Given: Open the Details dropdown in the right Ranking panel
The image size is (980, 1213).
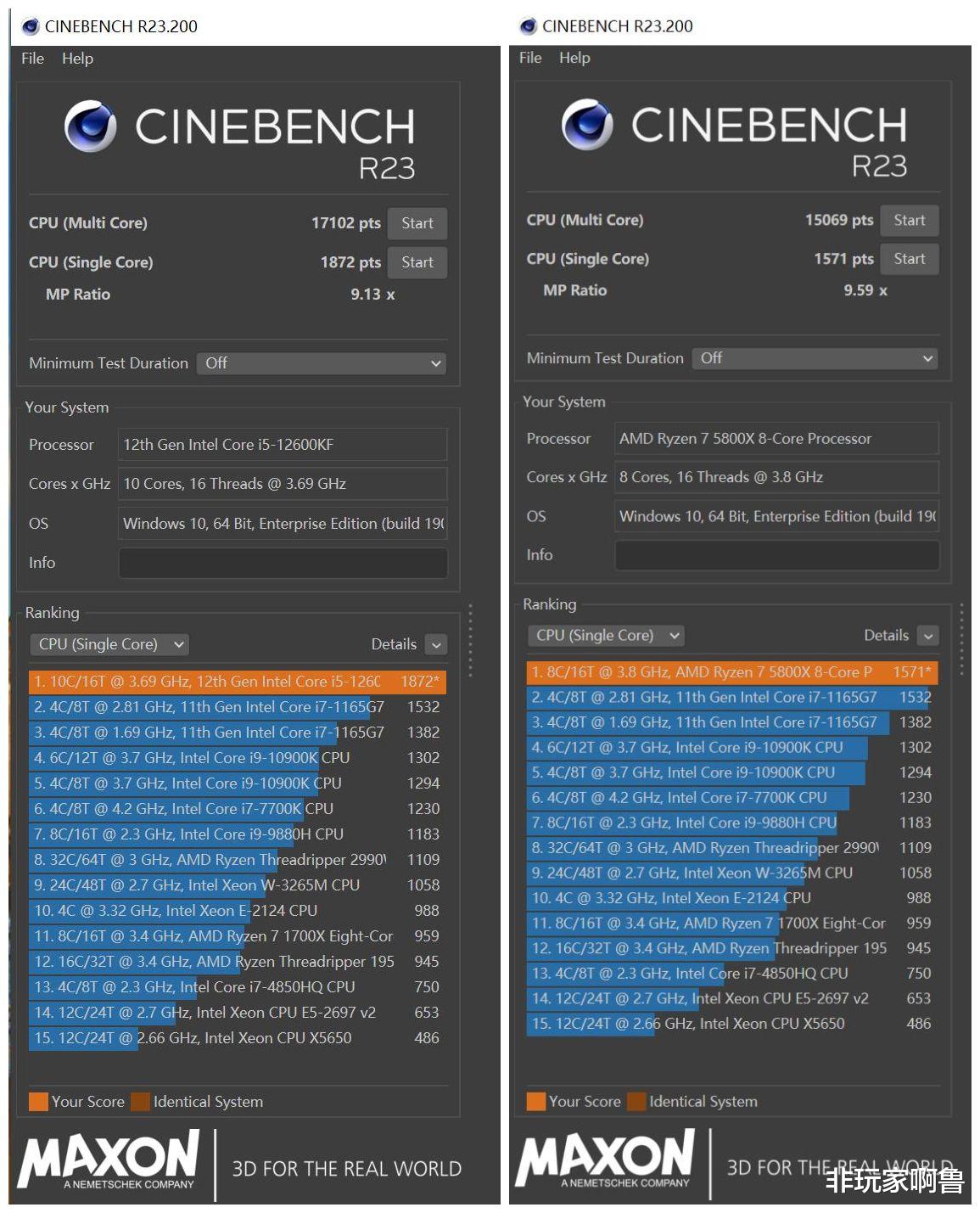Looking at the screenshot, I should click(927, 635).
